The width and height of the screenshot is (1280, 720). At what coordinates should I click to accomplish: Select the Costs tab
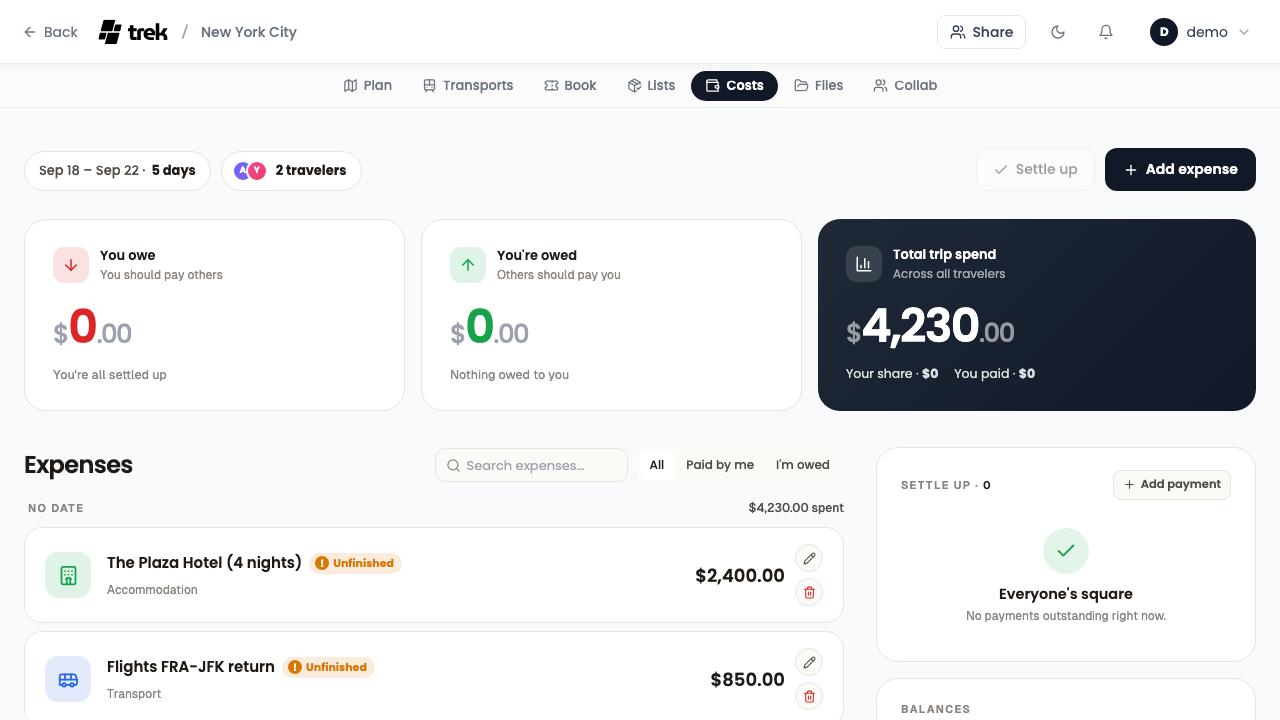734,86
